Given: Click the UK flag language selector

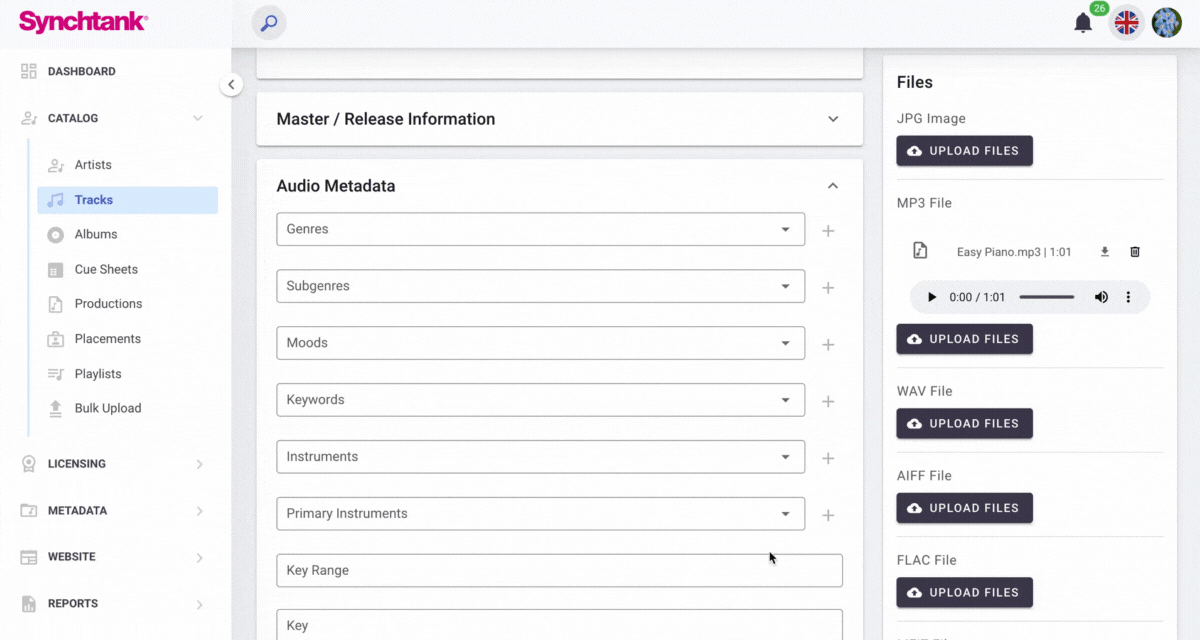Looking at the screenshot, I should 1126,23.
